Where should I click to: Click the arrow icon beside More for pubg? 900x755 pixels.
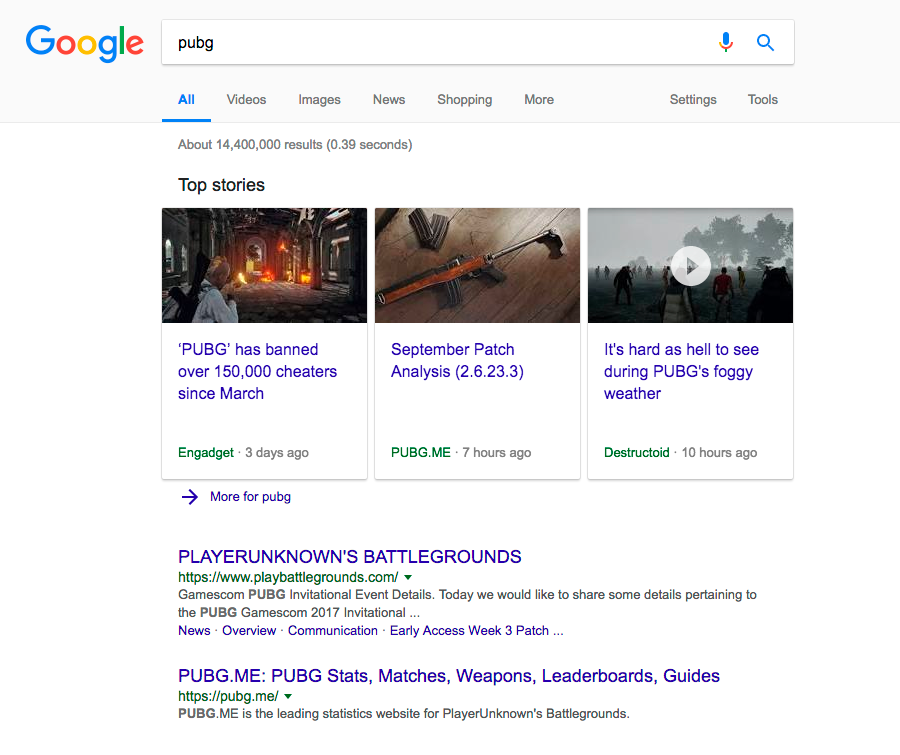pyautogui.click(x=189, y=497)
